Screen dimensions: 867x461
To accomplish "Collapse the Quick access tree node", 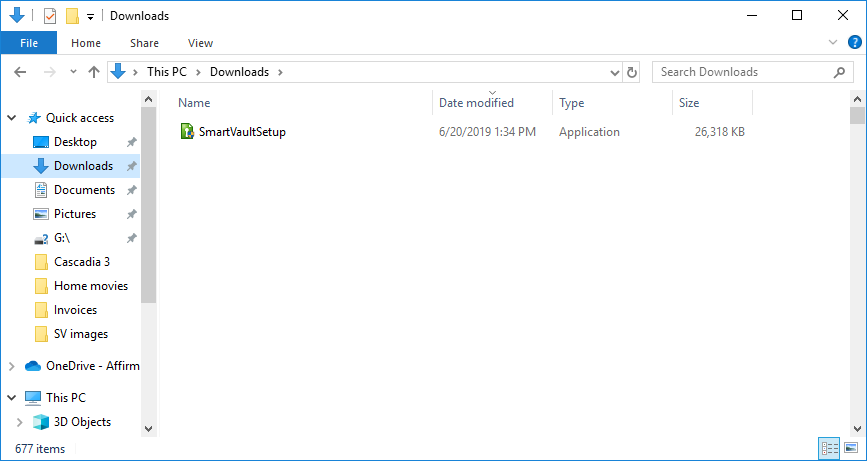I will coord(12,118).
